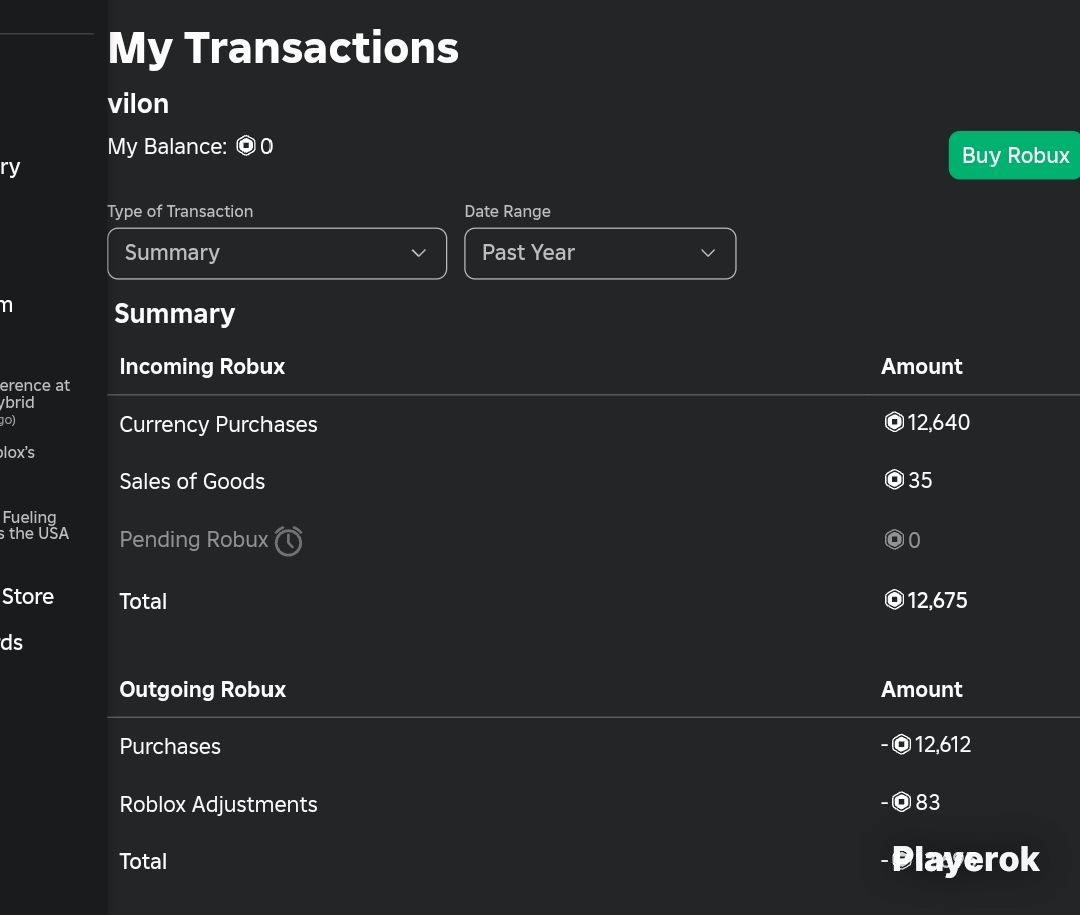Click the chevron arrow in the Summary dropdown
The height and width of the screenshot is (915, 1080).
click(418, 253)
